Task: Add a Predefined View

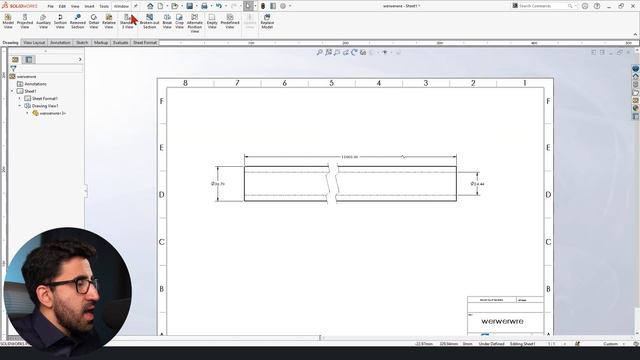Action: (230, 21)
